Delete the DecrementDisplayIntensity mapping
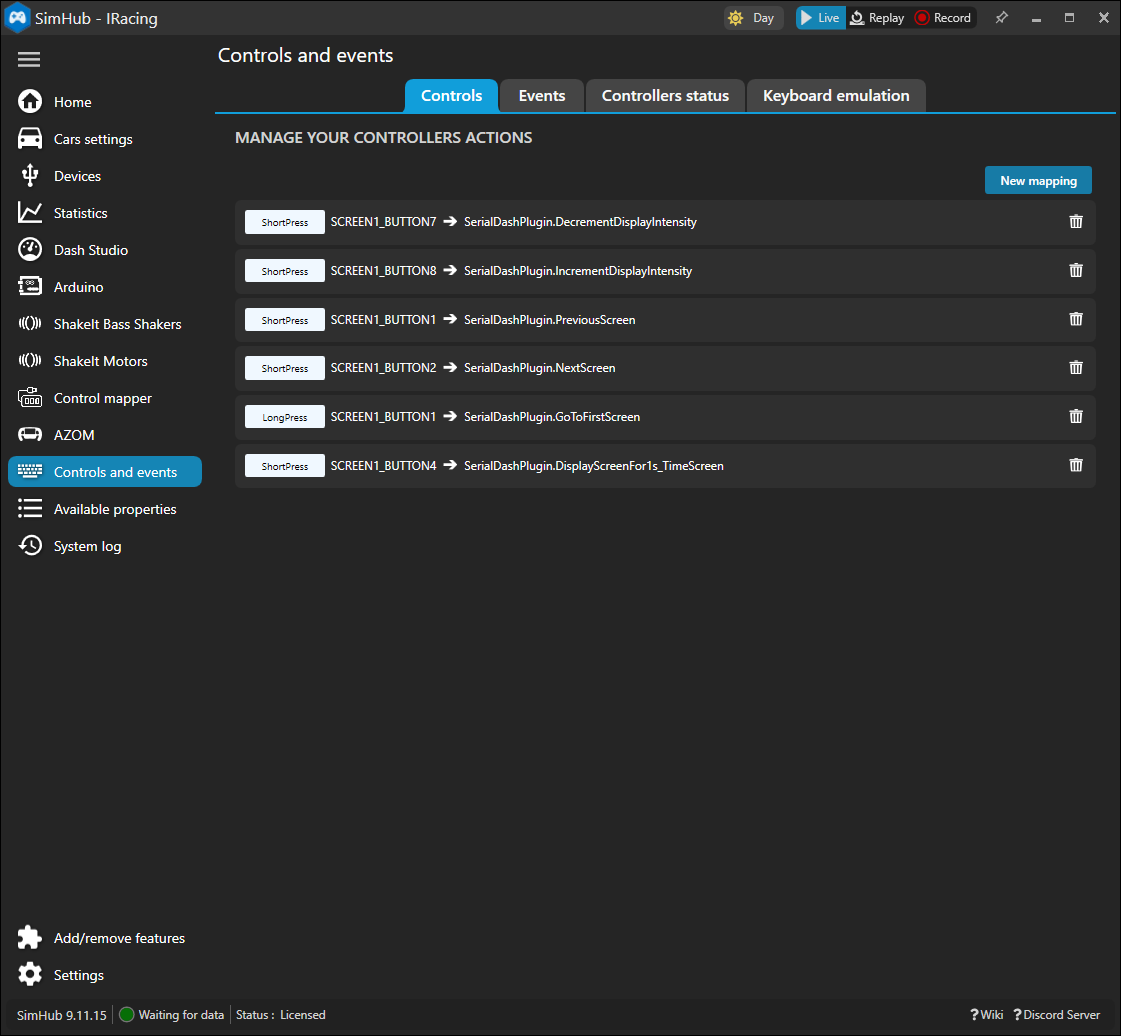1121x1036 pixels. 1076,222
